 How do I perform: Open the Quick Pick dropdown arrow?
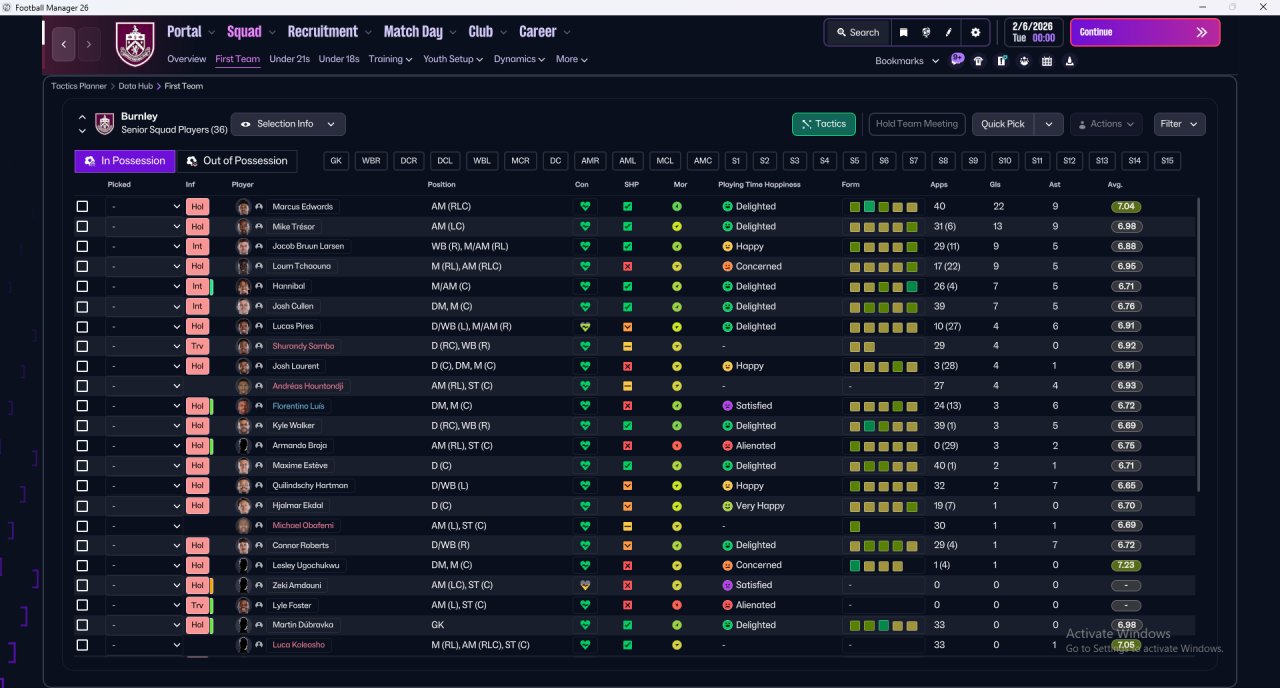click(x=1048, y=124)
